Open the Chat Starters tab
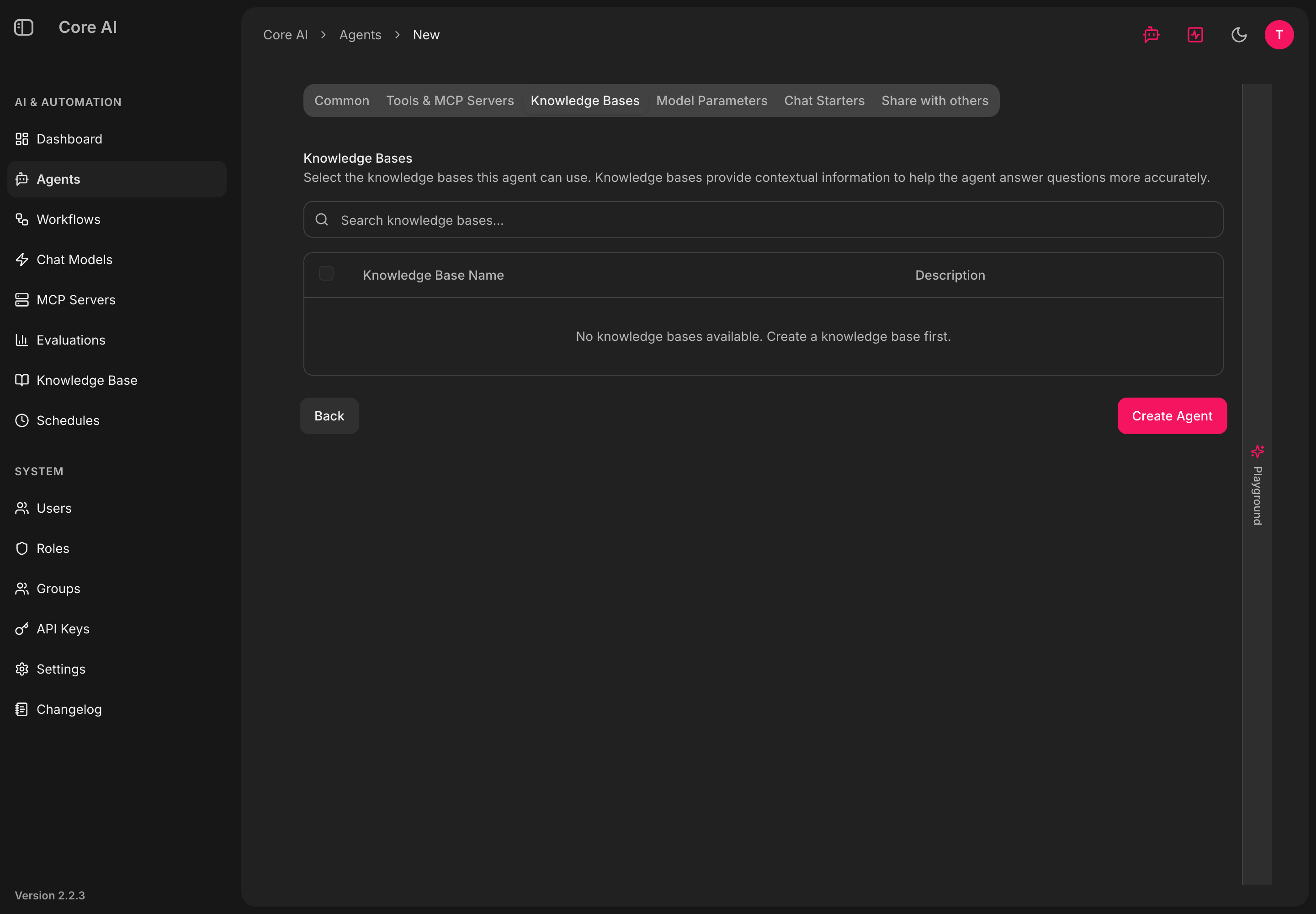 [x=824, y=101]
